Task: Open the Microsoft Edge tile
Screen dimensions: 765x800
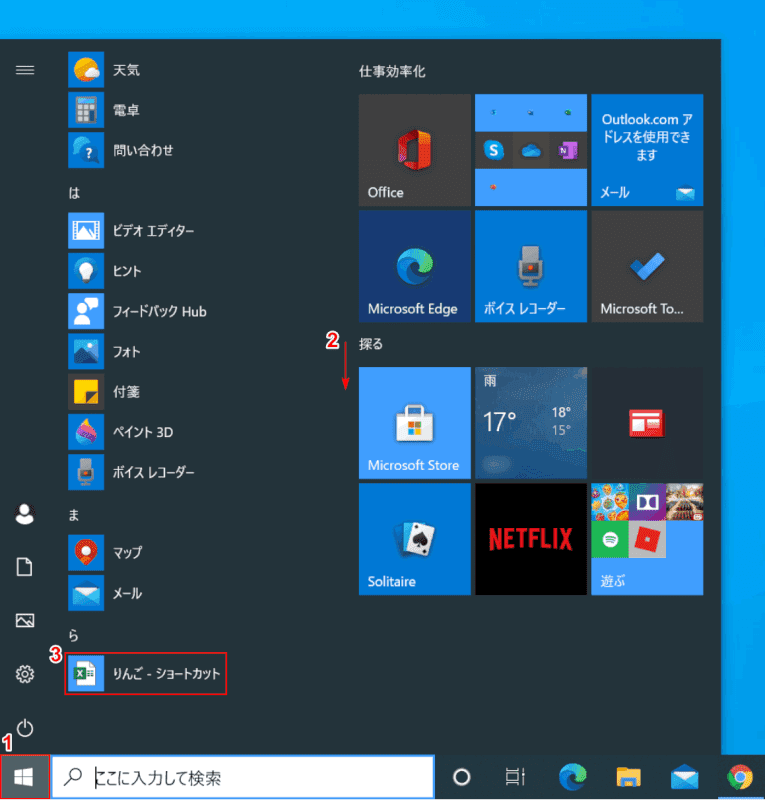Action: click(415, 266)
